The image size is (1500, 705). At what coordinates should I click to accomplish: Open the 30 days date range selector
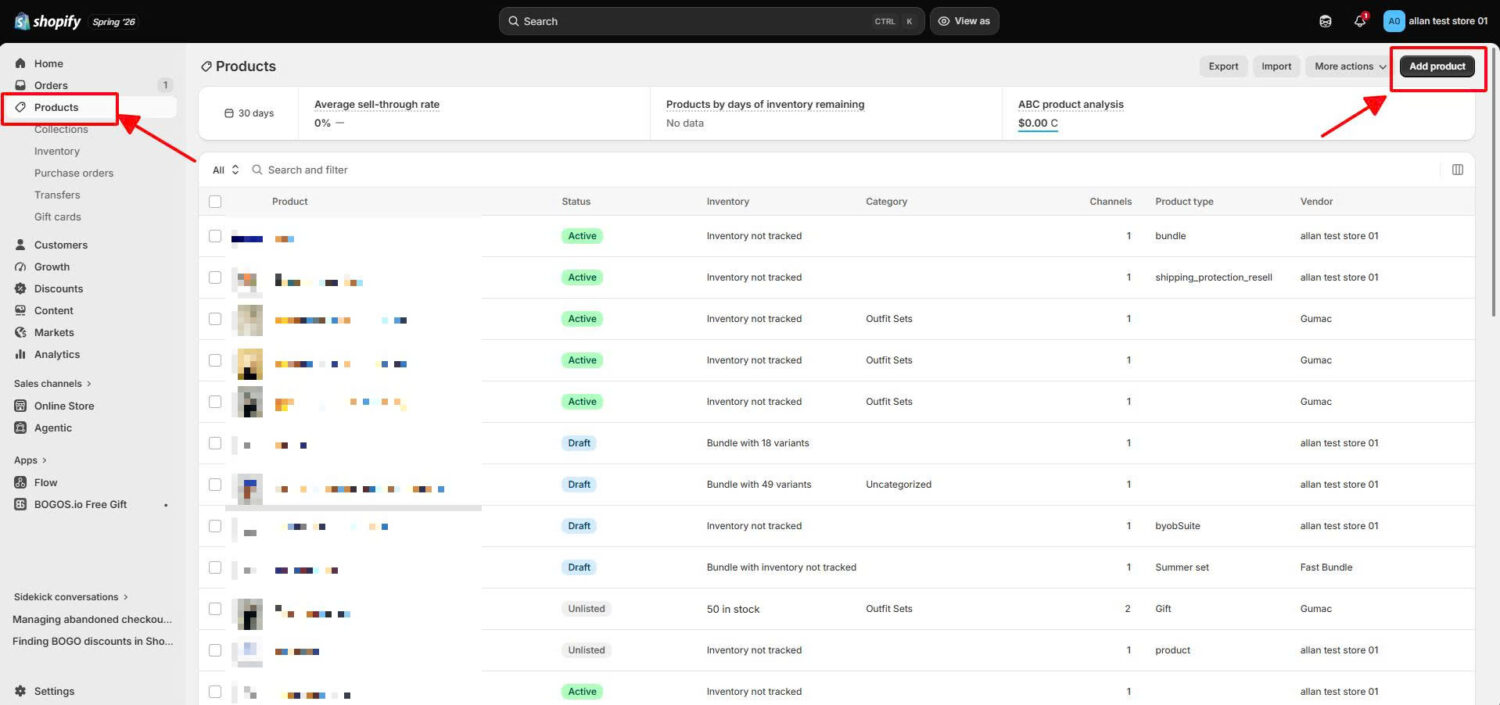pyautogui.click(x=249, y=113)
